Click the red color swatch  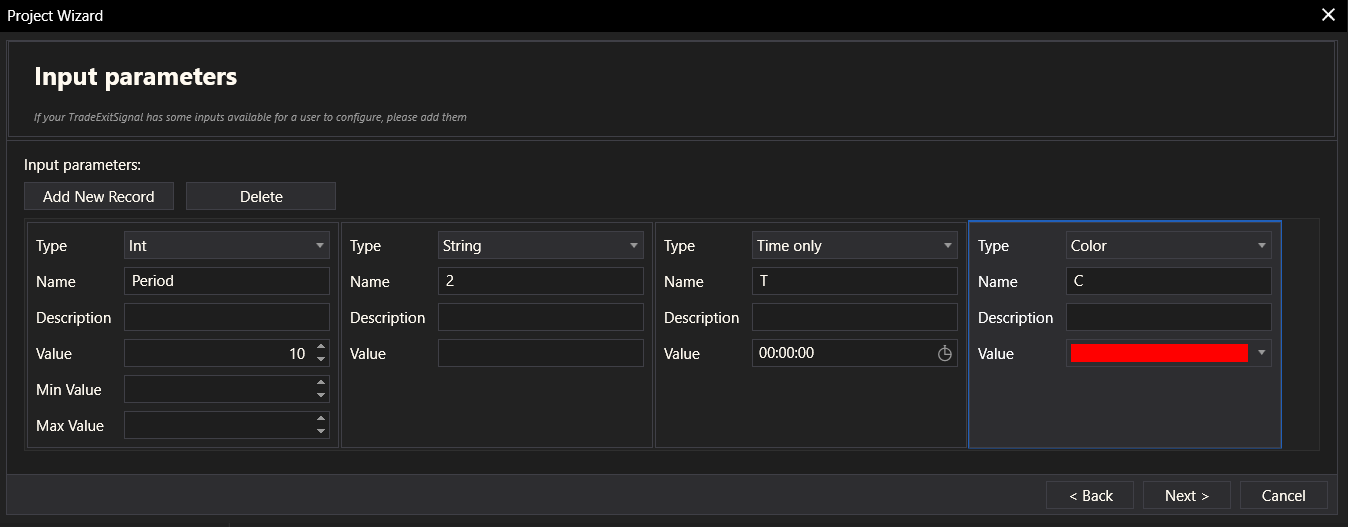[1158, 353]
